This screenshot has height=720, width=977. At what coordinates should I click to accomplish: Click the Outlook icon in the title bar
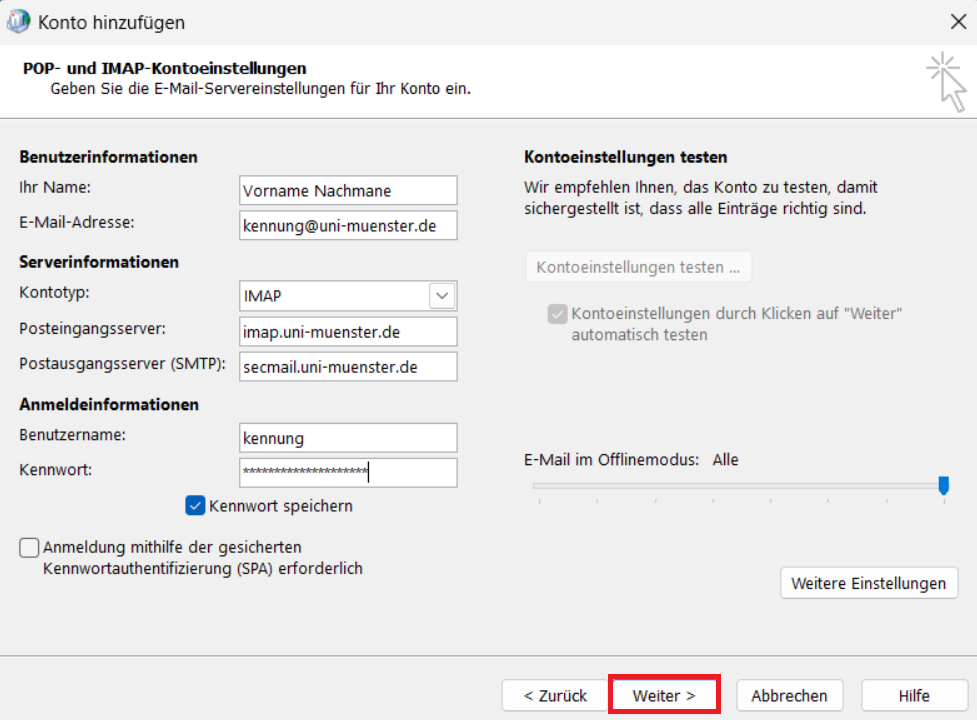[x=18, y=22]
